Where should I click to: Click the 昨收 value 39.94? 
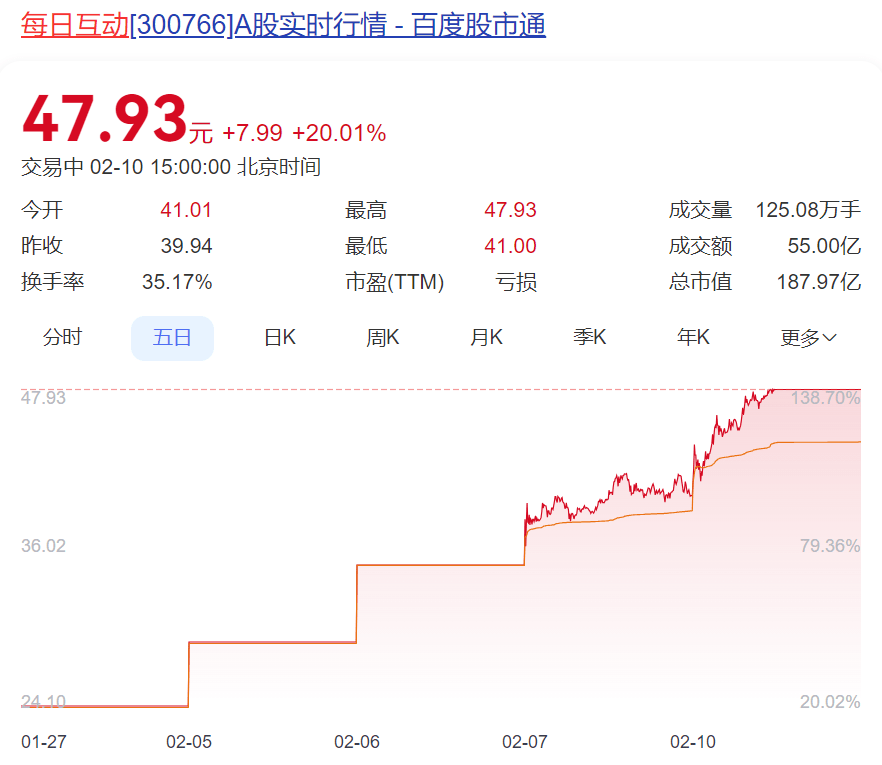coord(186,246)
